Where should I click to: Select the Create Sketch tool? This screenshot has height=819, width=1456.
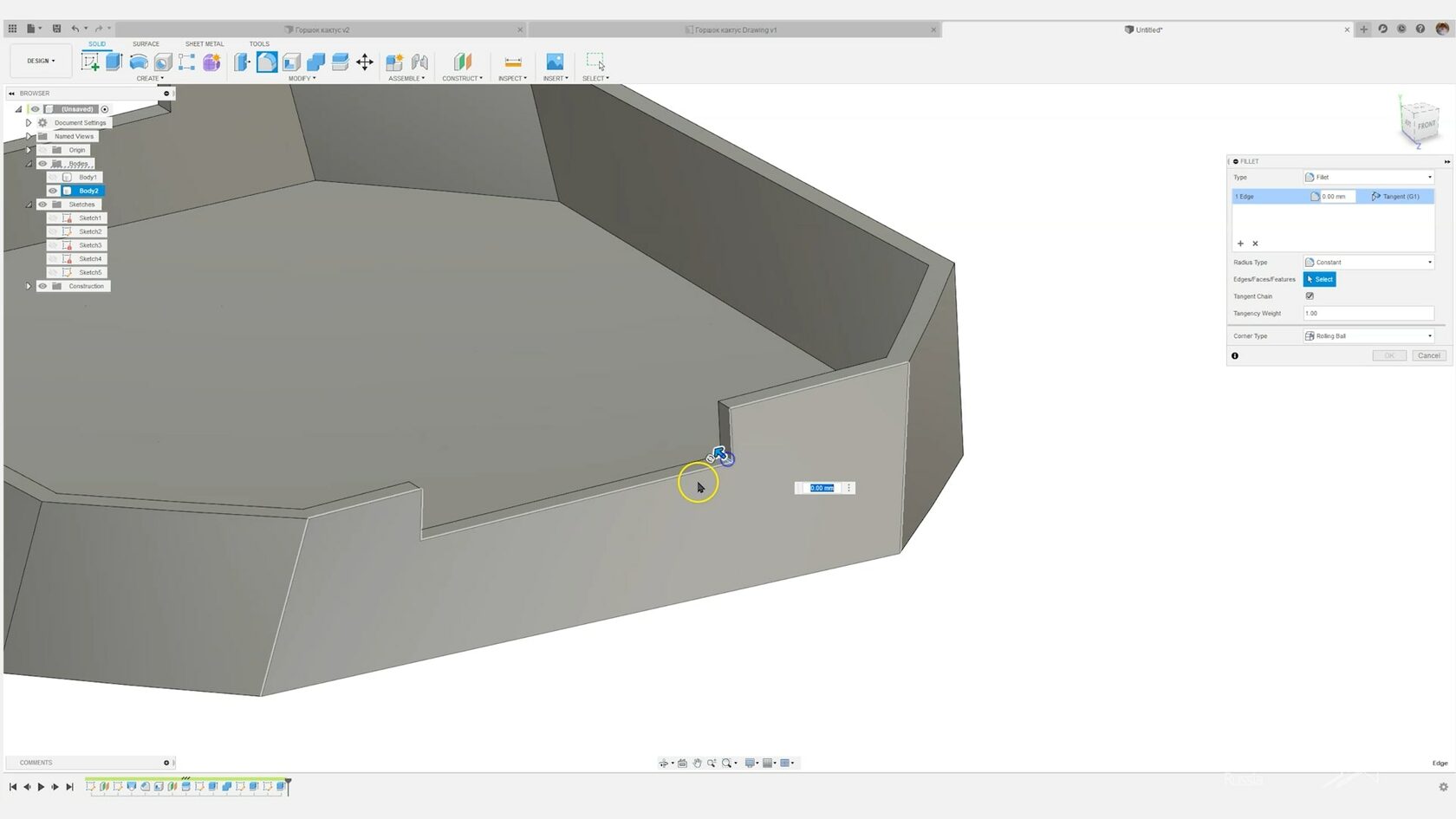tap(90, 62)
